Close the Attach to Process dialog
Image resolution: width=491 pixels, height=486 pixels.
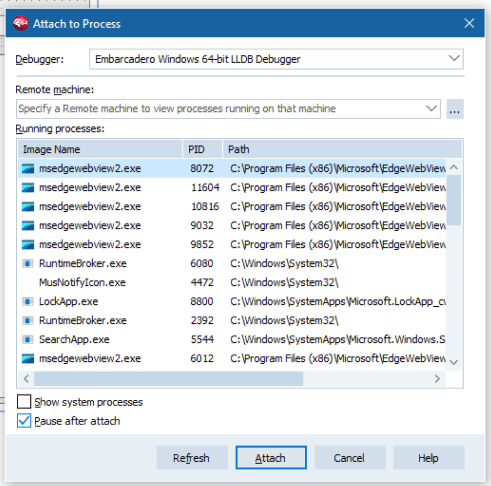click(469, 23)
